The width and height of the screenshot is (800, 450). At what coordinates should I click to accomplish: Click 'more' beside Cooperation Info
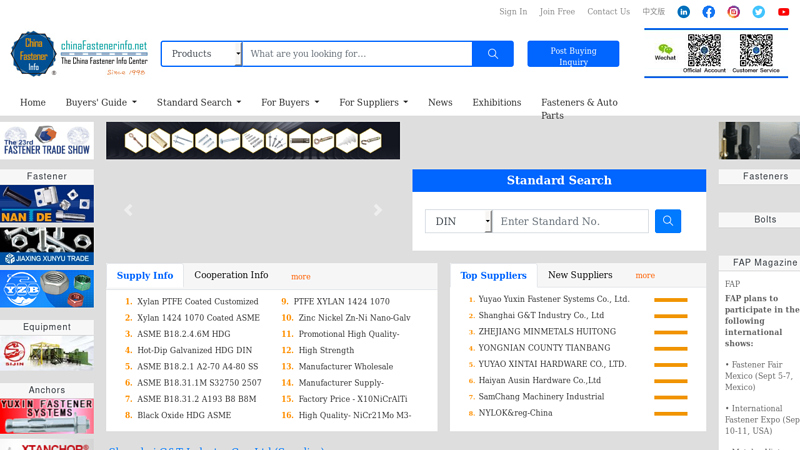coord(301,277)
